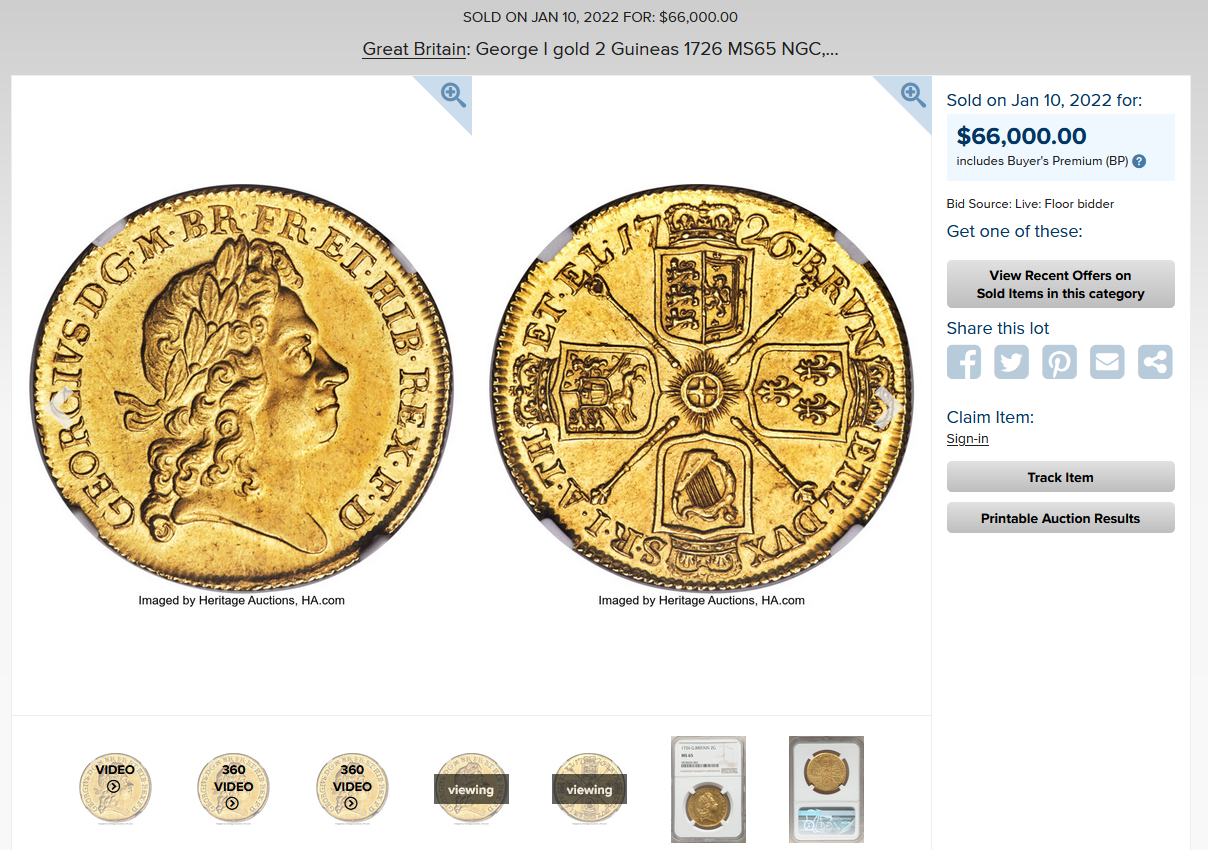Follow the Sign-in link
This screenshot has width=1208, height=850.
click(x=968, y=439)
